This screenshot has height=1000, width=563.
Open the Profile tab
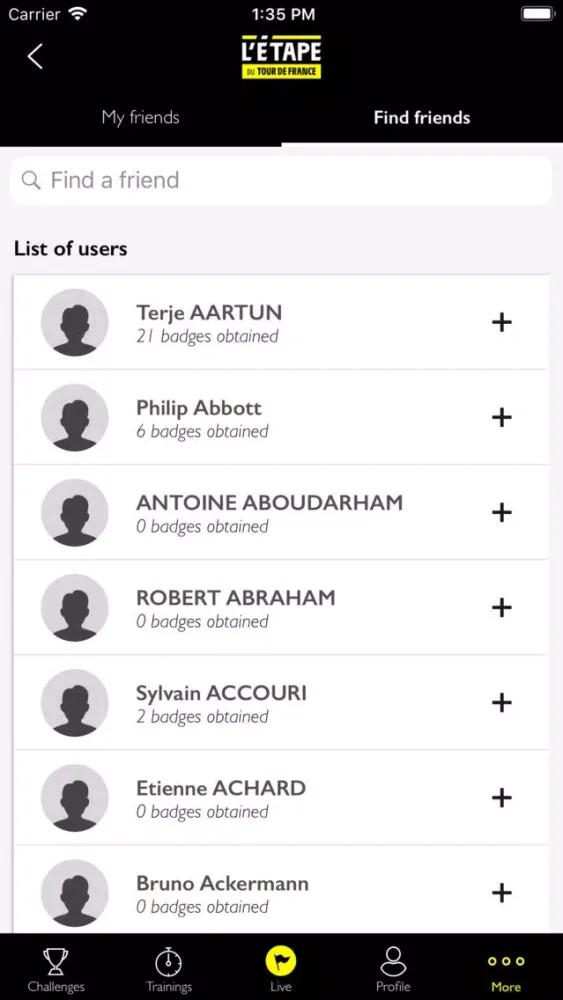[393, 969]
